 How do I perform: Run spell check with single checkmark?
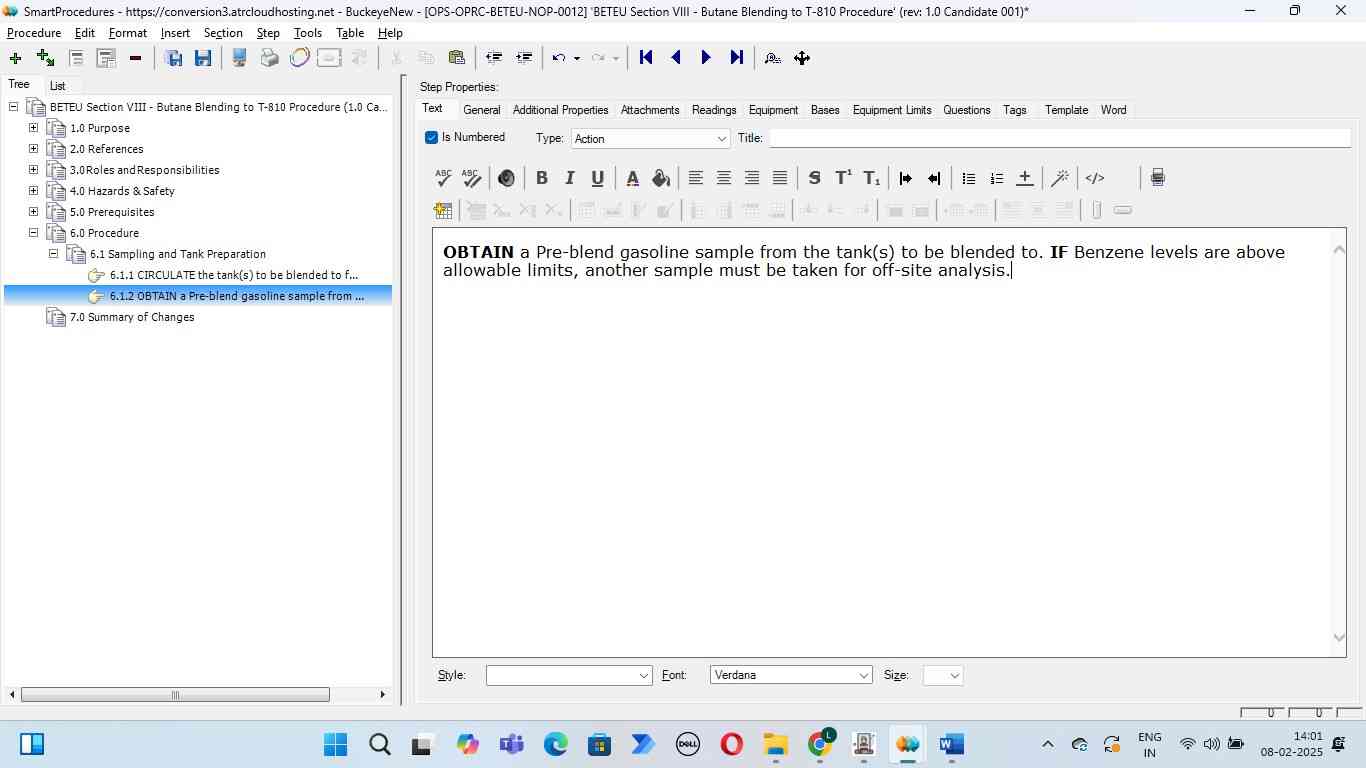pyautogui.click(x=443, y=178)
